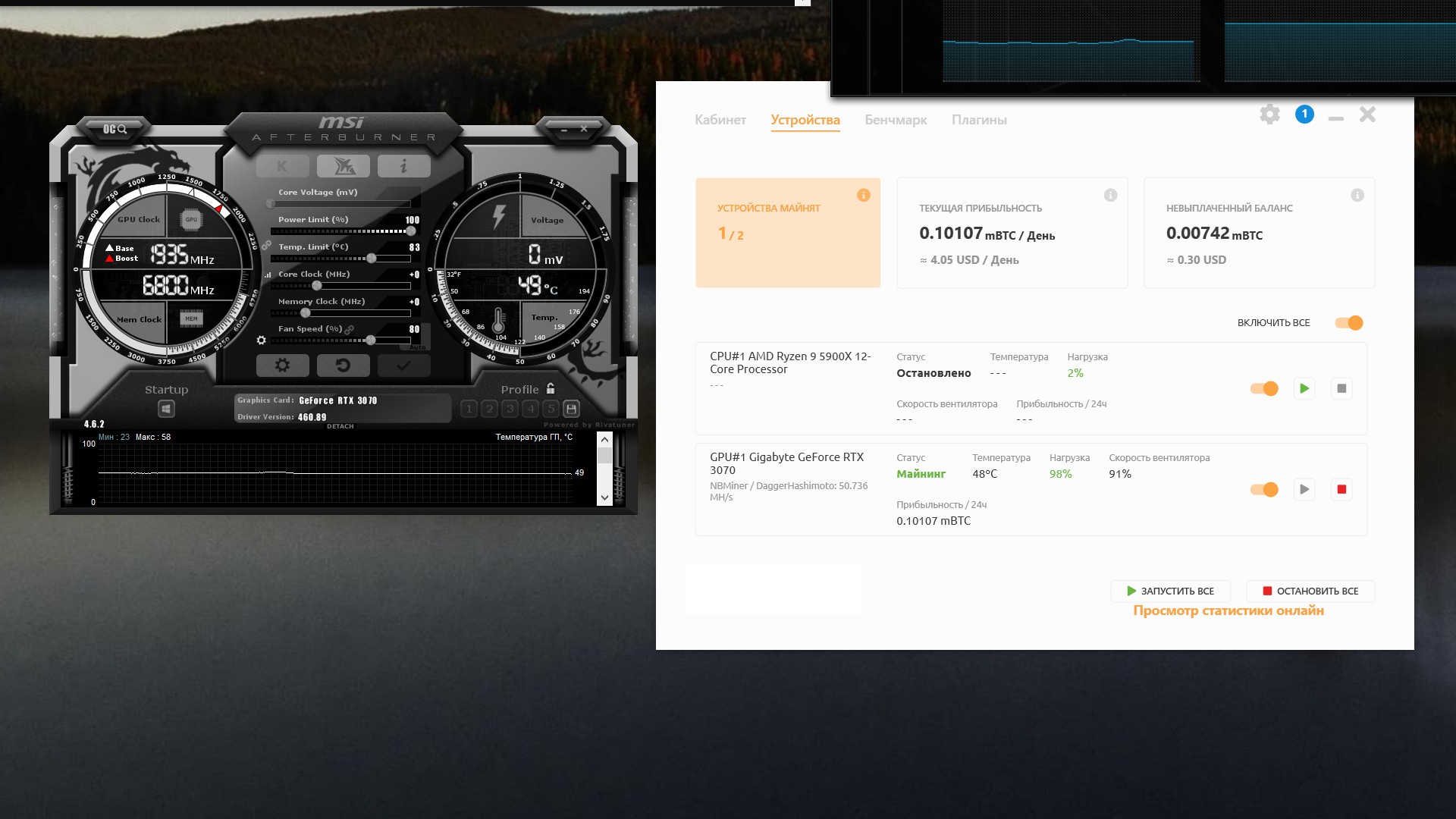Toggle the Power/Temp limit link icon
The width and height of the screenshot is (1456, 819).
coord(266,245)
